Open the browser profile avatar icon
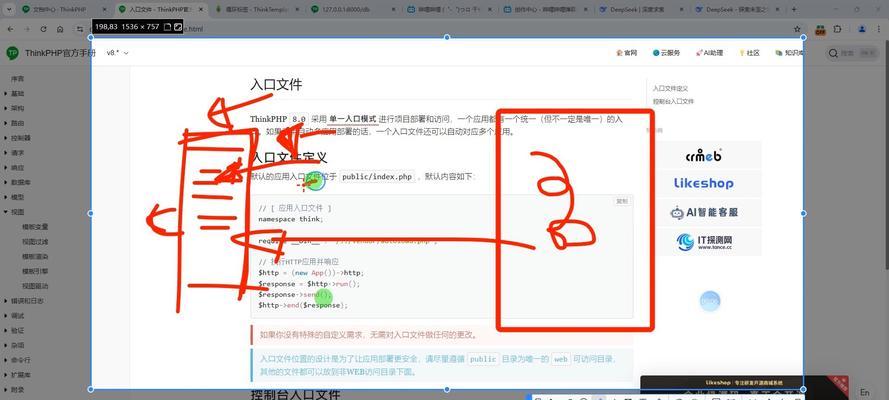The width and height of the screenshot is (889, 400). pos(862,29)
